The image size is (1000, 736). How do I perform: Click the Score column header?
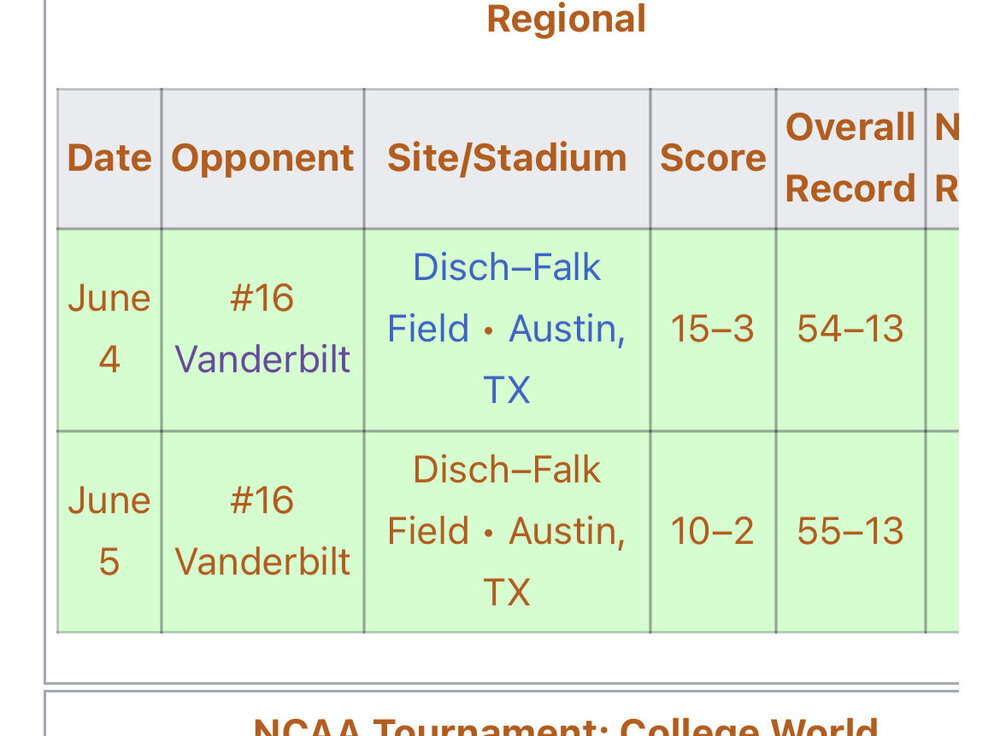coord(712,158)
